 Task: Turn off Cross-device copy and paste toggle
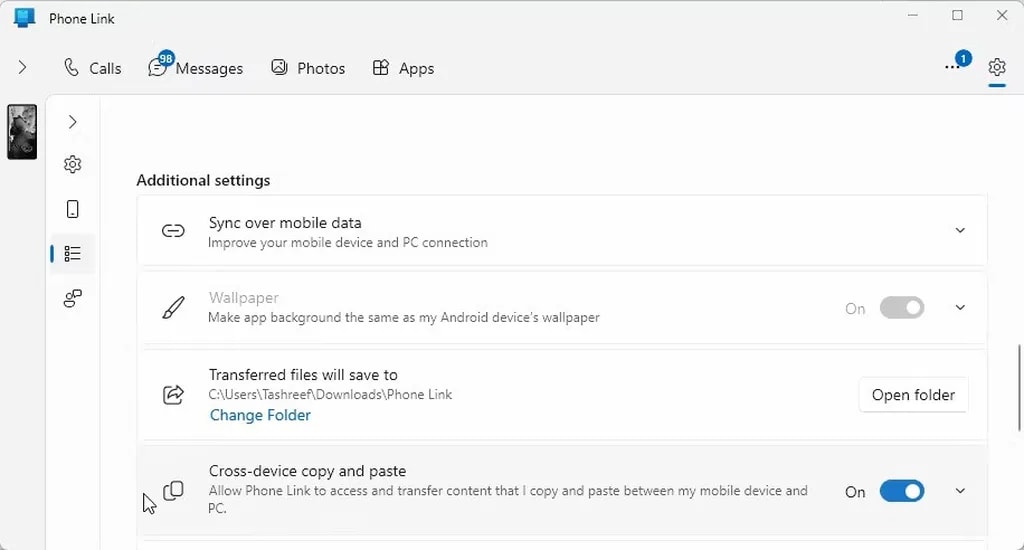click(x=901, y=491)
